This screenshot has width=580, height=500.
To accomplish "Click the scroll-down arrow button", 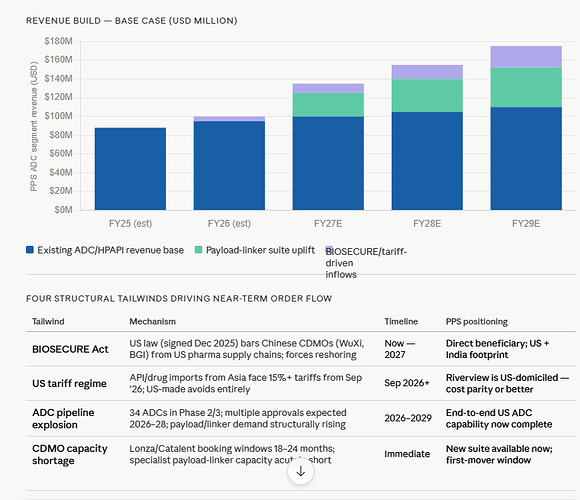I will tap(301, 471).
